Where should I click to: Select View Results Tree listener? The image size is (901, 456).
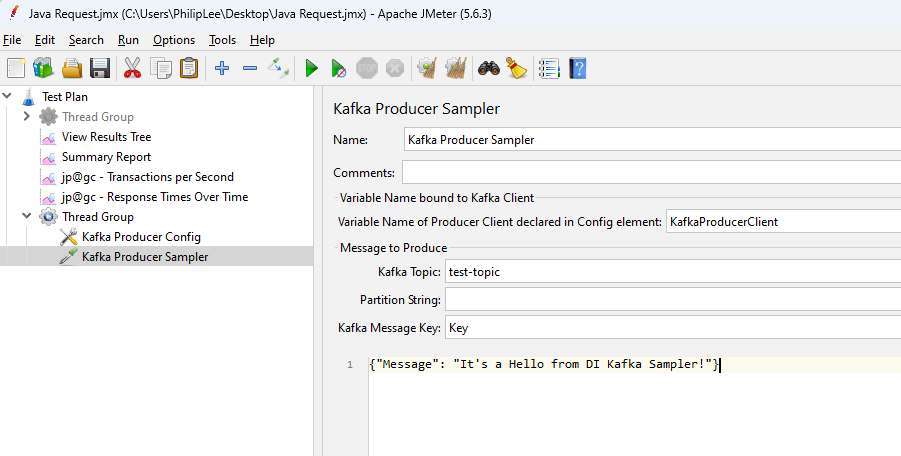(x=106, y=137)
